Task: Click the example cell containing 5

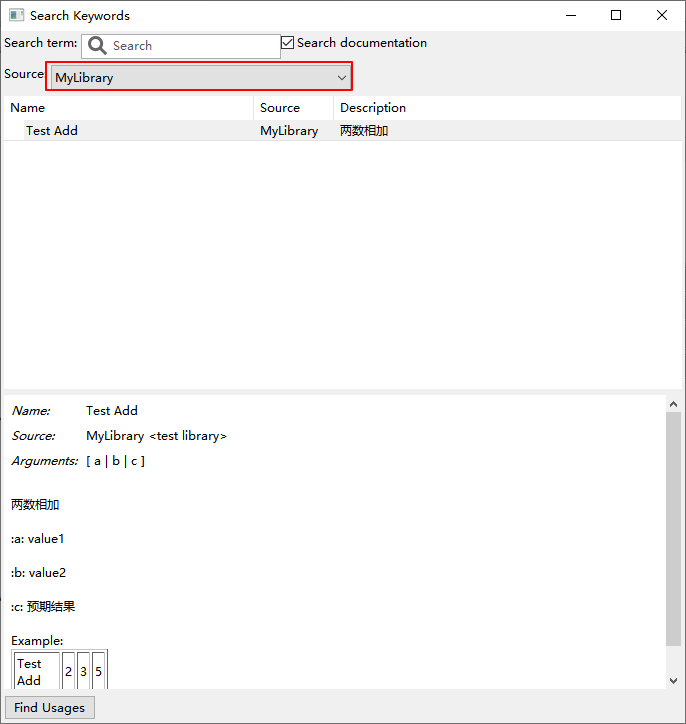Action: tap(98, 671)
